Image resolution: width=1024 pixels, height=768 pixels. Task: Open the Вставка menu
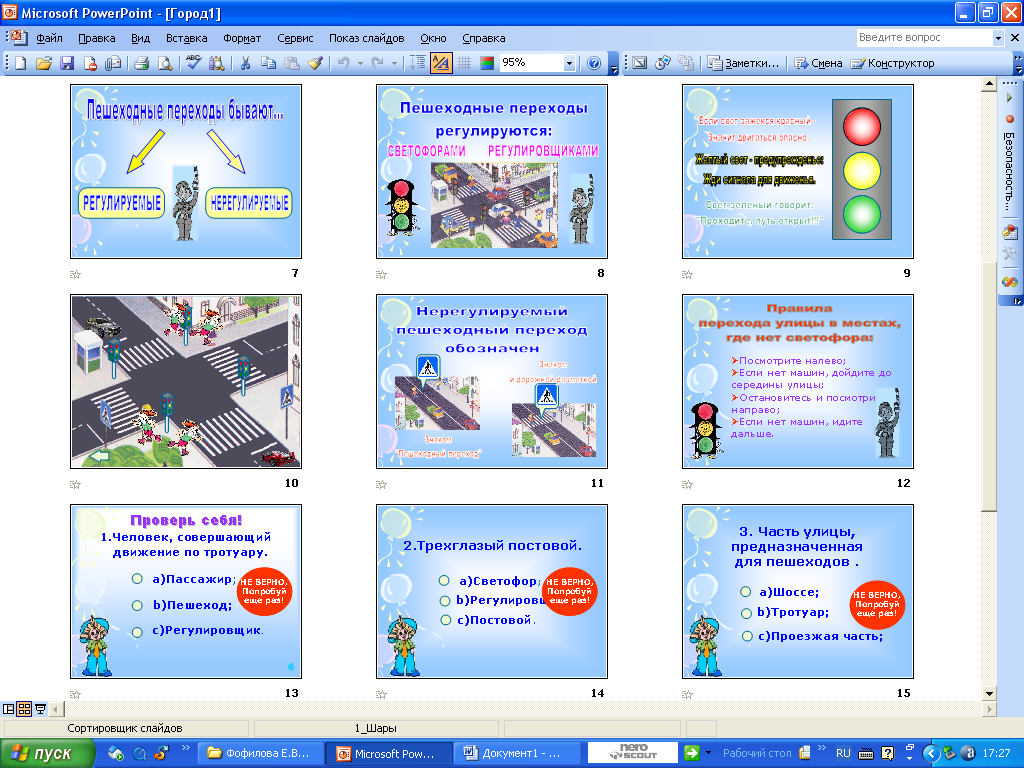tap(187, 38)
